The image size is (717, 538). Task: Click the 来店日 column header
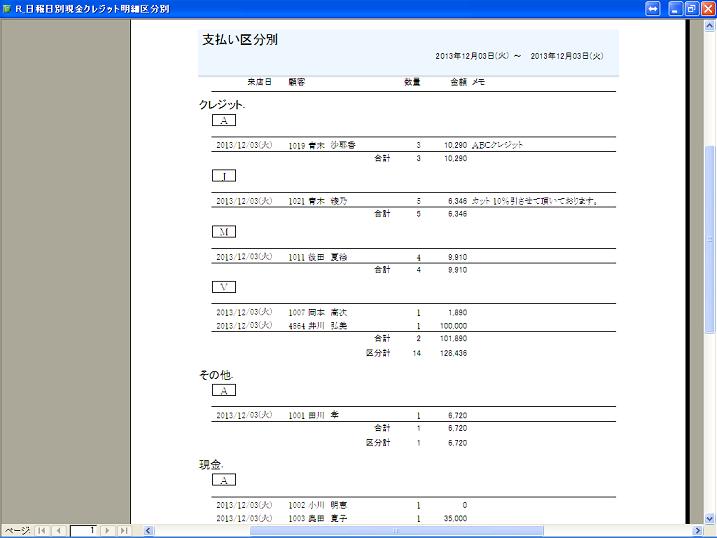[259, 82]
